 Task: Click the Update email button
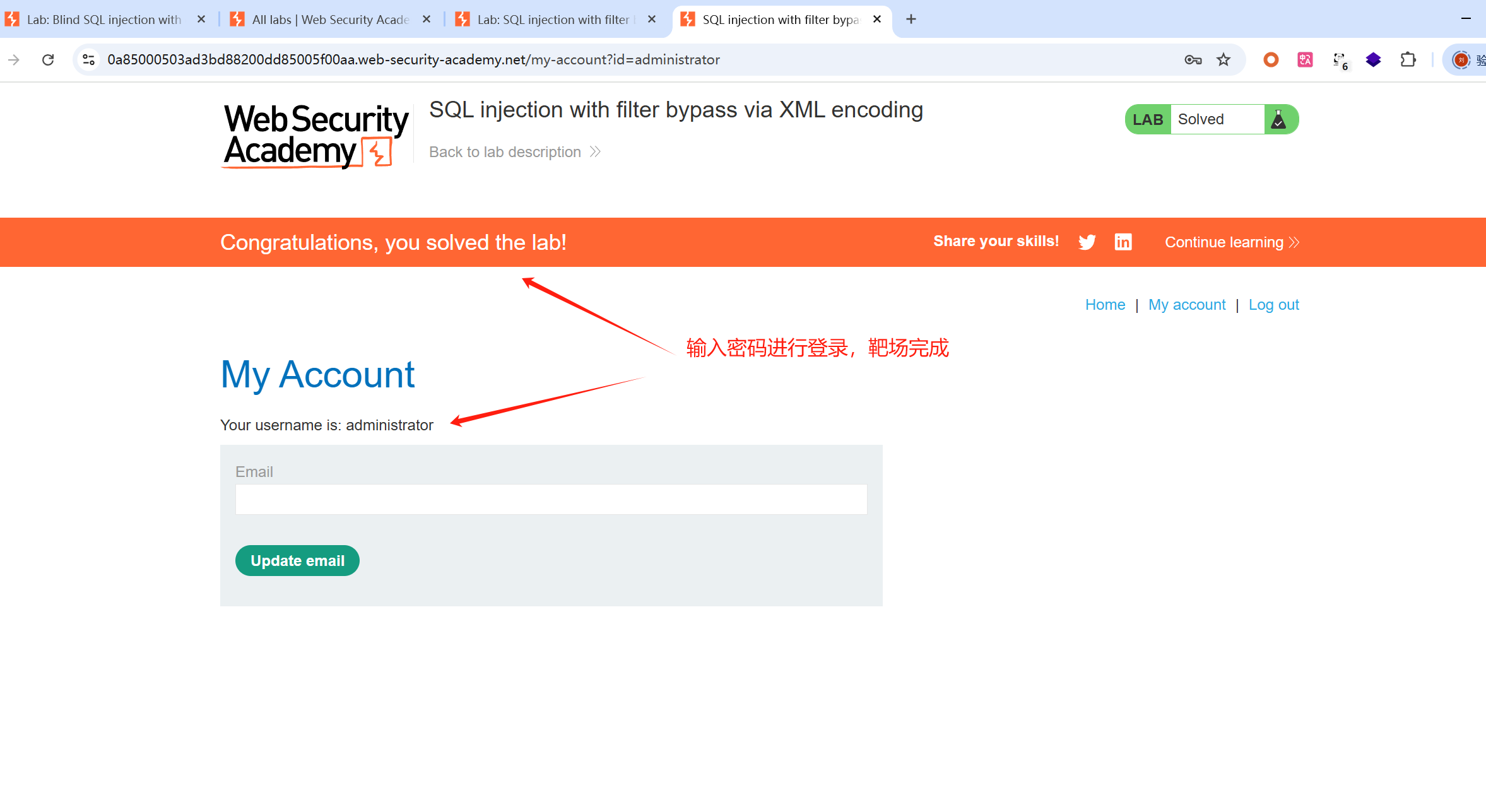coord(297,560)
